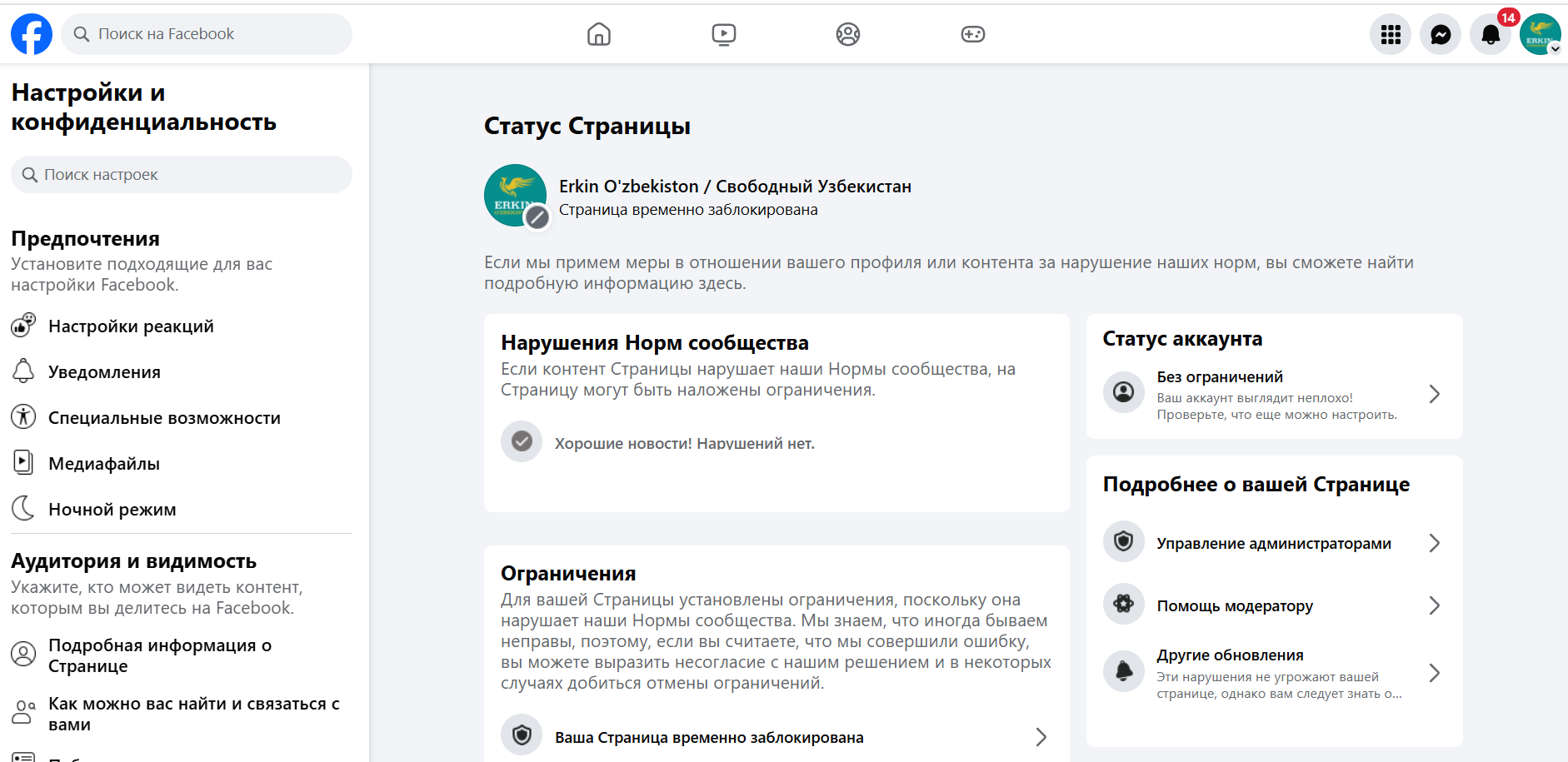
Task: Select 'Уведомления' in the sidebar
Action: (x=104, y=372)
